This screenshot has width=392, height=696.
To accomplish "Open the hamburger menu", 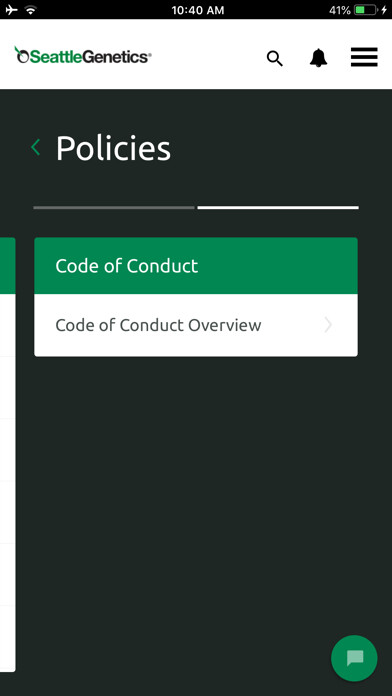I will coord(364,57).
